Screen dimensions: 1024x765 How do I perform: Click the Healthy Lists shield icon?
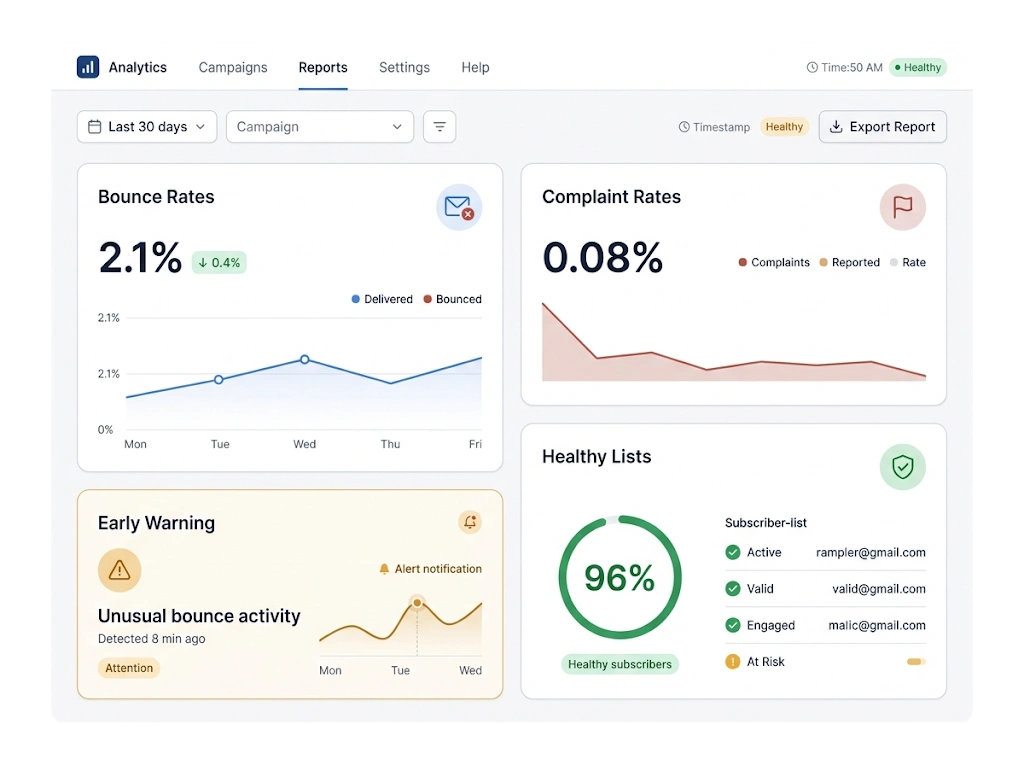903,467
